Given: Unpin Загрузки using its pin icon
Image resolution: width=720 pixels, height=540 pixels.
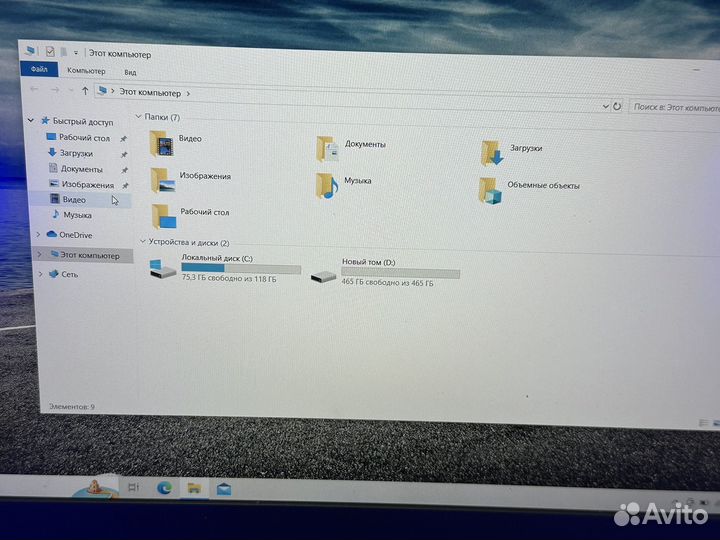Looking at the screenshot, I should 124,155.
